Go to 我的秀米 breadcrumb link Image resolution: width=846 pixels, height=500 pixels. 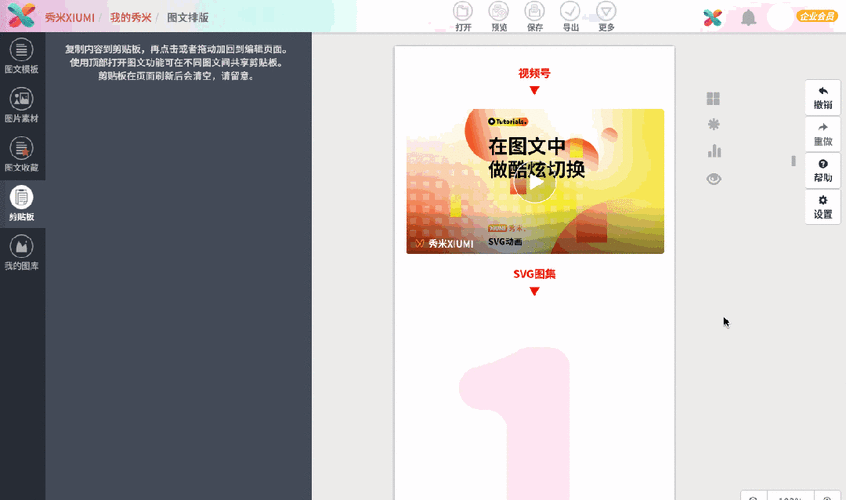point(131,18)
